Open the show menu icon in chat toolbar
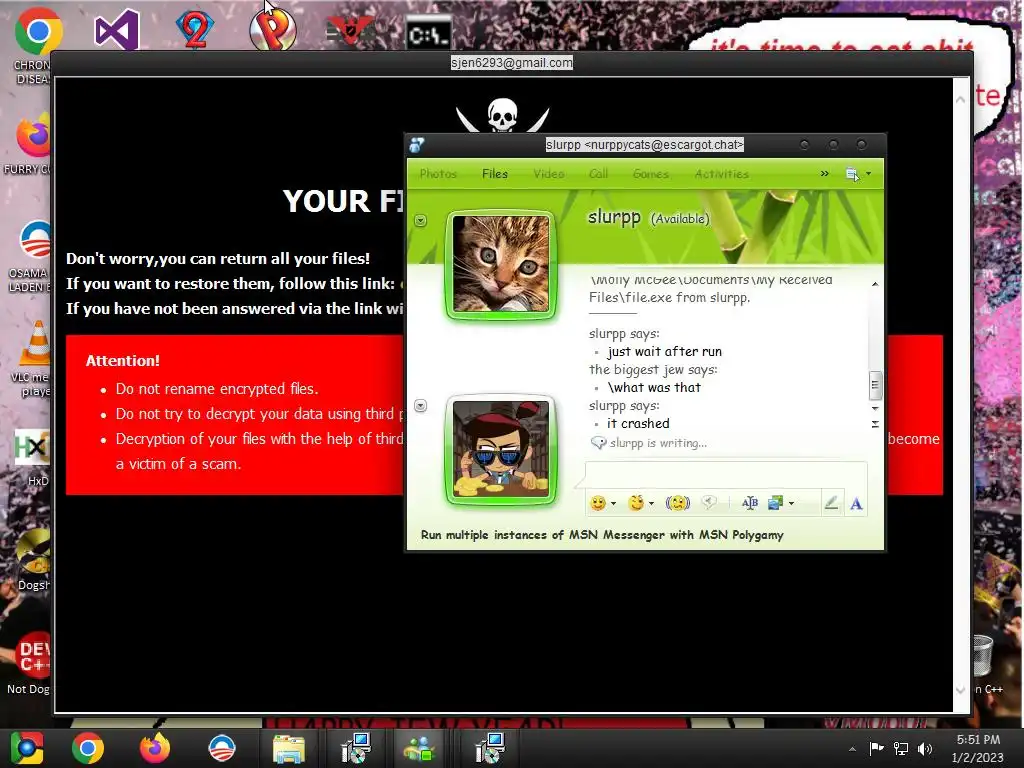This screenshot has height=768, width=1024. (x=852, y=174)
